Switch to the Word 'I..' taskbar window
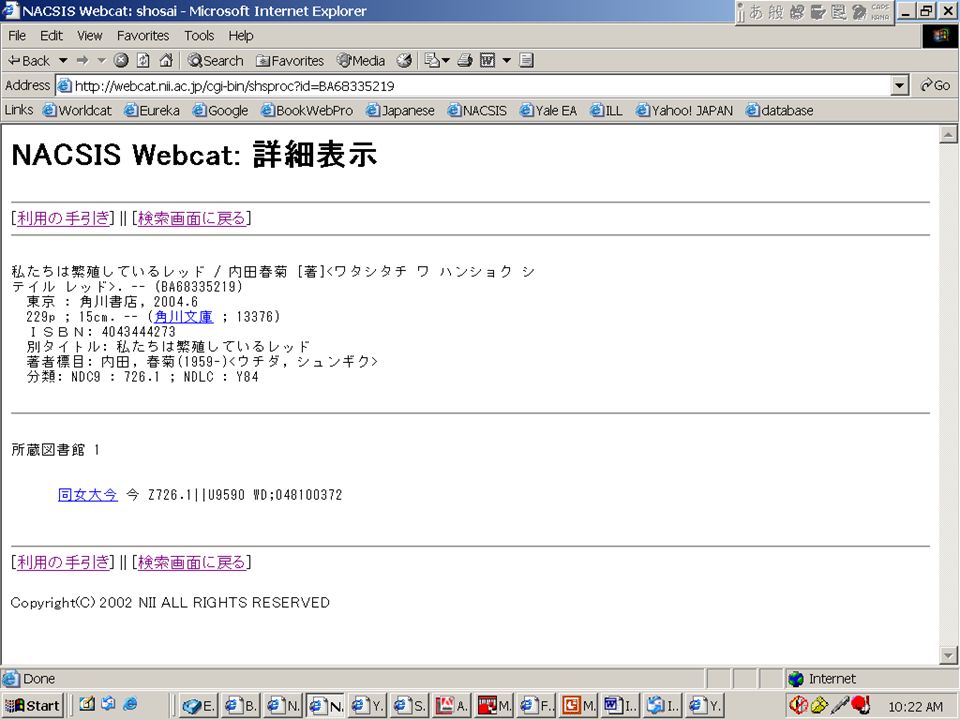This screenshot has width=960, height=720. point(621,706)
